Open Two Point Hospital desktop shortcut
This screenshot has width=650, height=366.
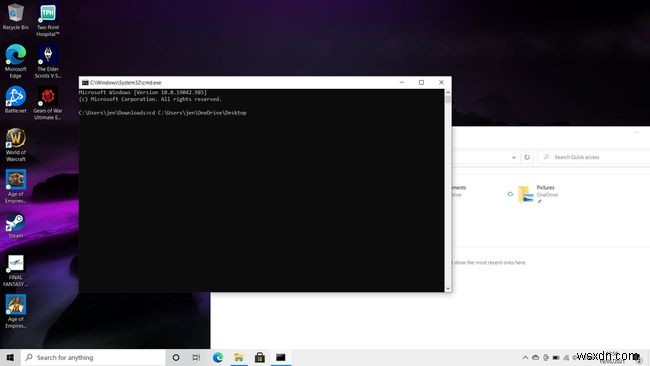(48, 20)
